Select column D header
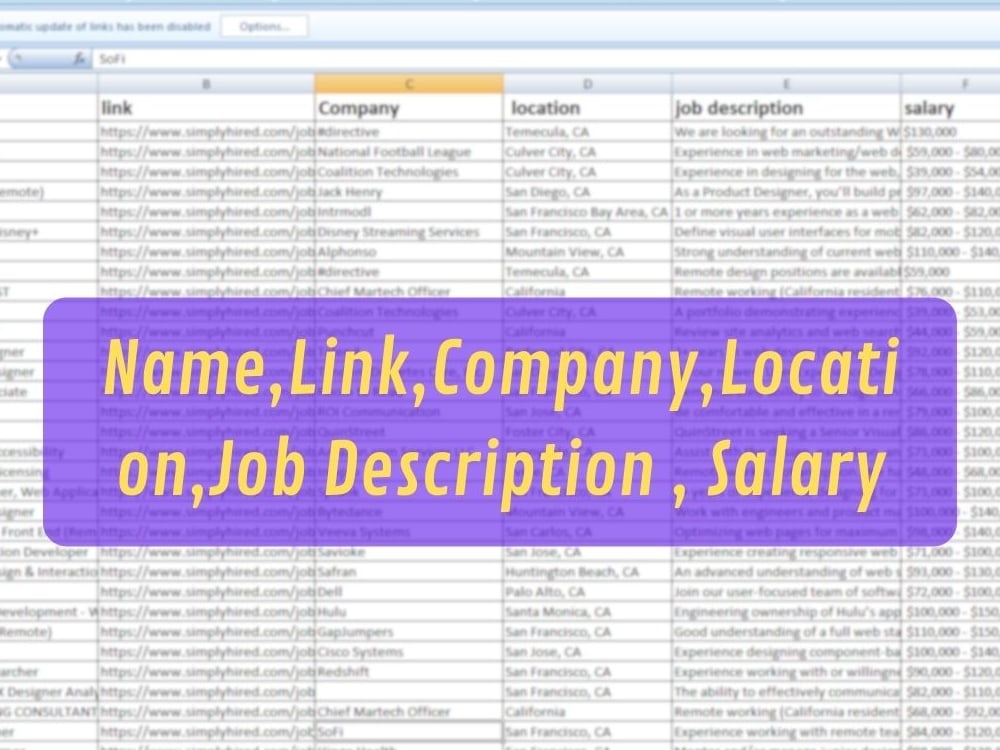The width and height of the screenshot is (1000, 750). (x=587, y=84)
